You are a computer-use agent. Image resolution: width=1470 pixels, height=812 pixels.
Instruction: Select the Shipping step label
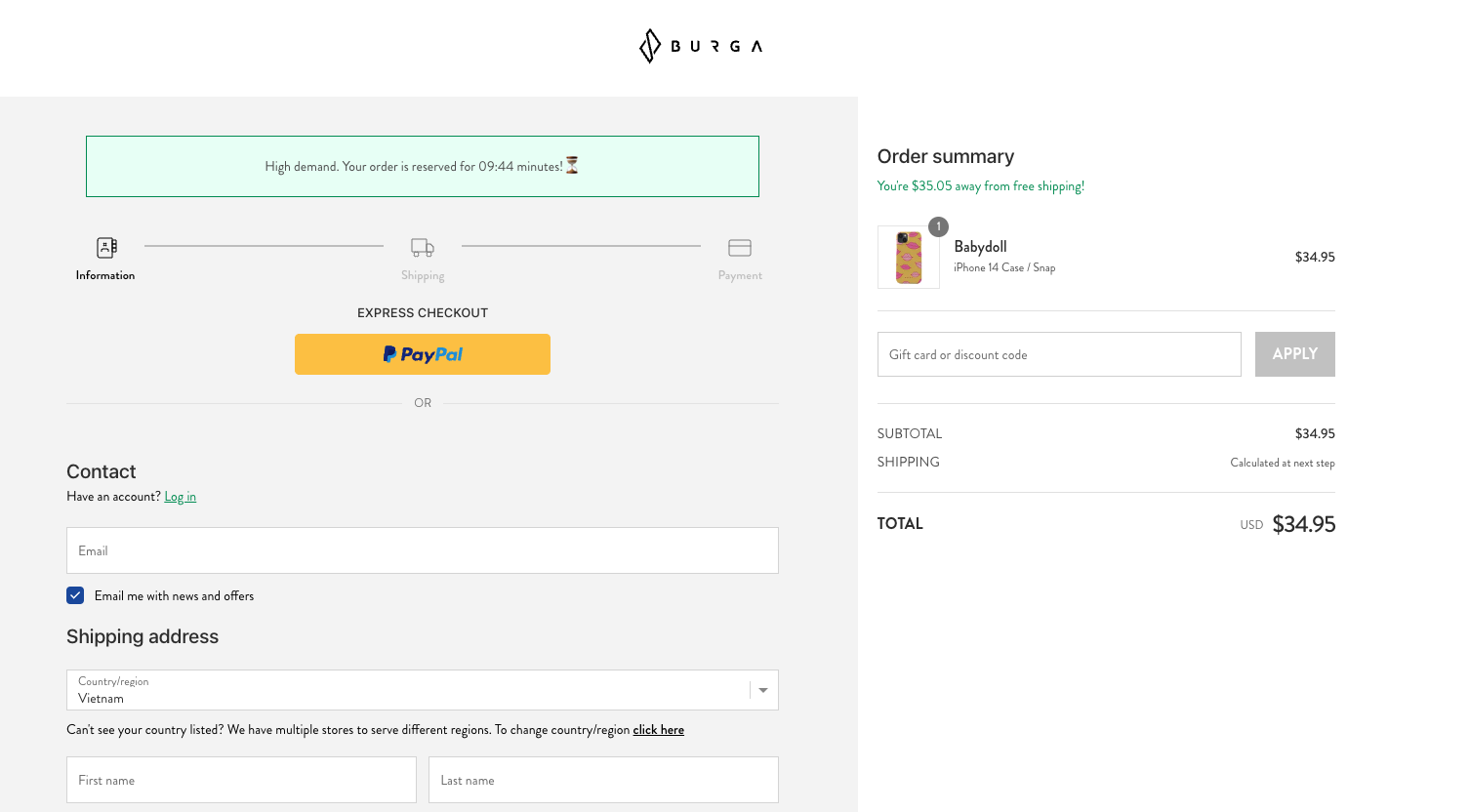423,276
